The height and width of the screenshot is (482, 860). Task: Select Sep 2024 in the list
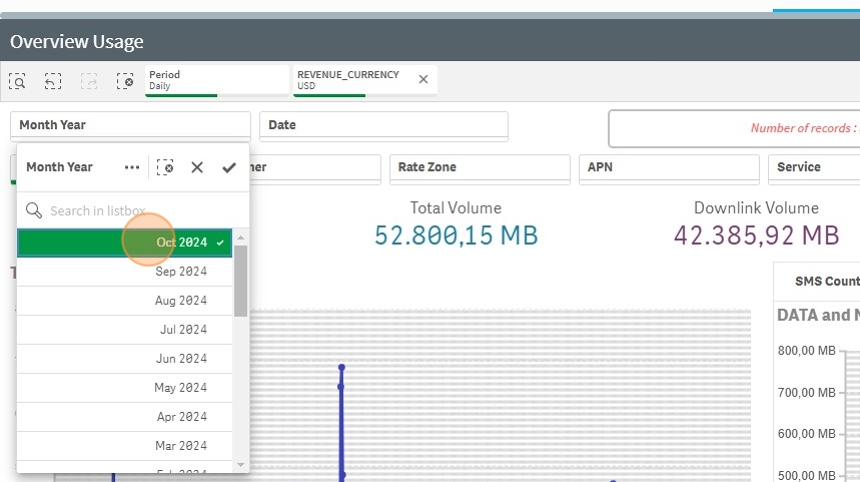pyautogui.click(x=125, y=271)
